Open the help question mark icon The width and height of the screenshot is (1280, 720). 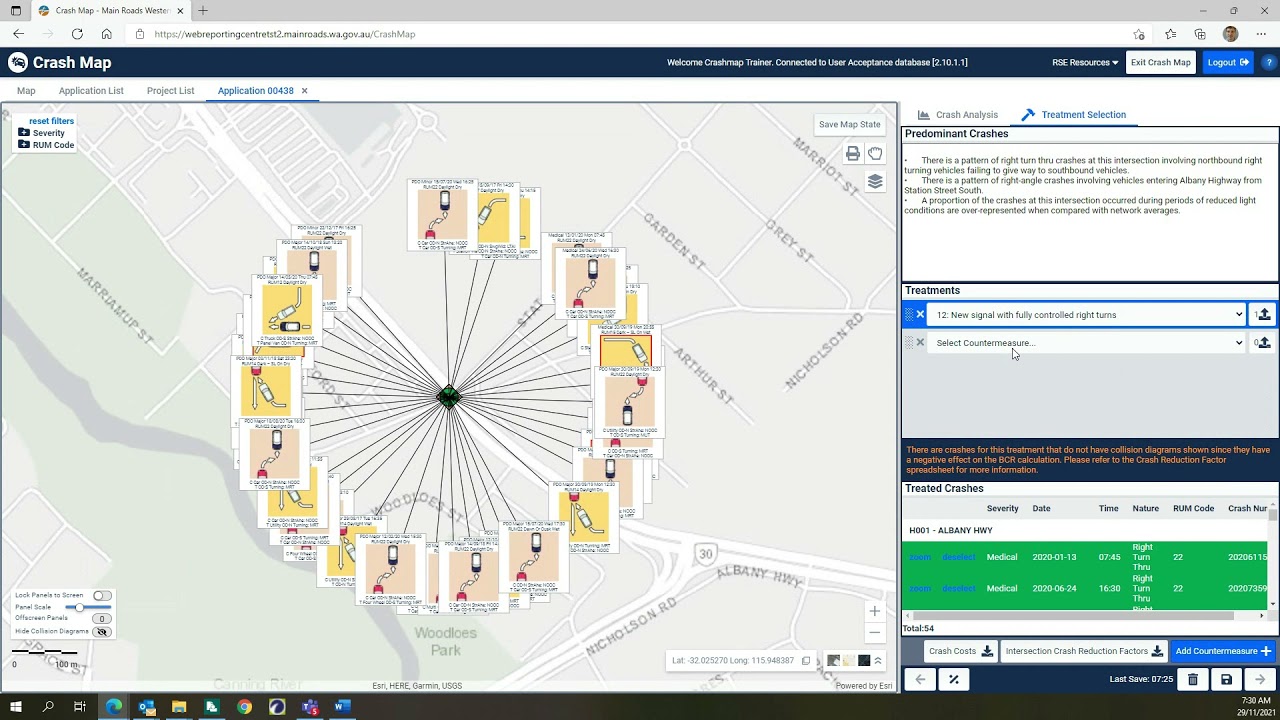pyautogui.click(x=1269, y=62)
